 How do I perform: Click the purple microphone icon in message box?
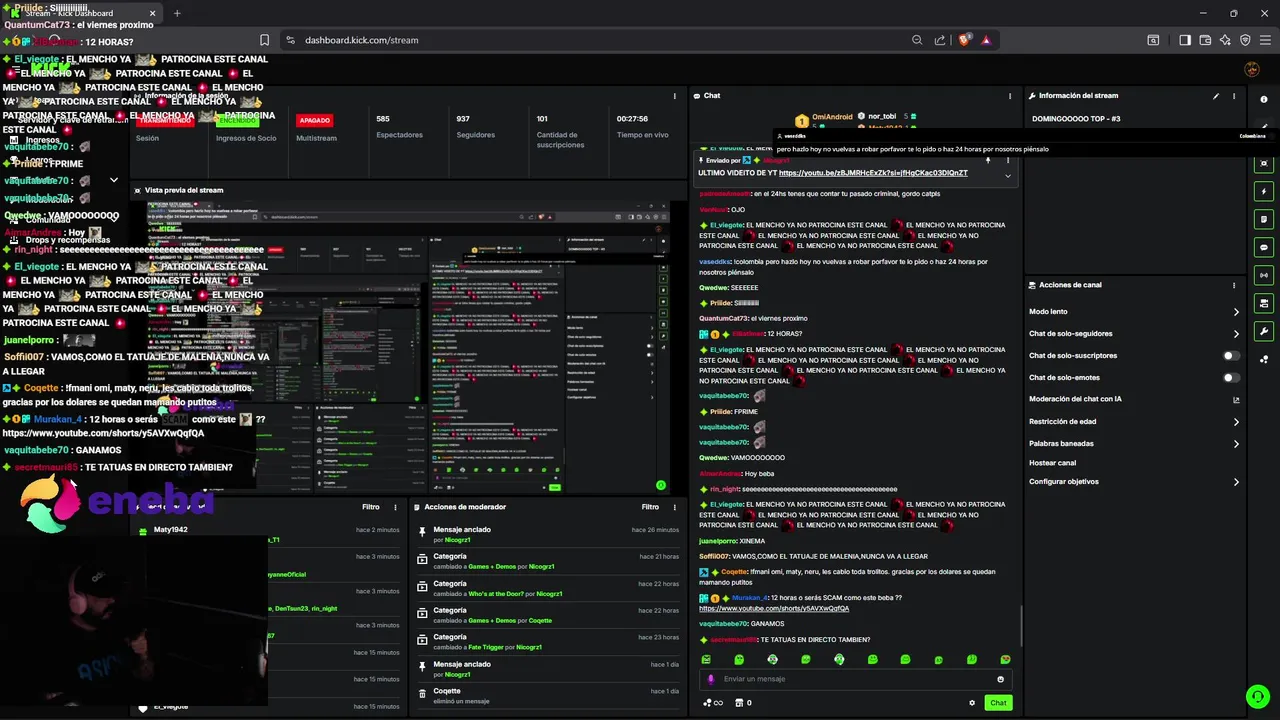tap(711, 679)
